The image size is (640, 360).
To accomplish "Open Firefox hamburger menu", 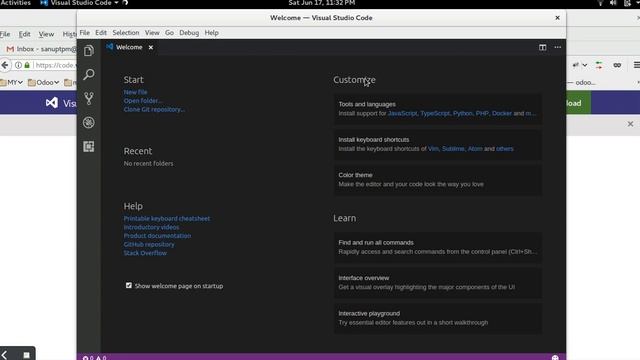I will 636,65.
